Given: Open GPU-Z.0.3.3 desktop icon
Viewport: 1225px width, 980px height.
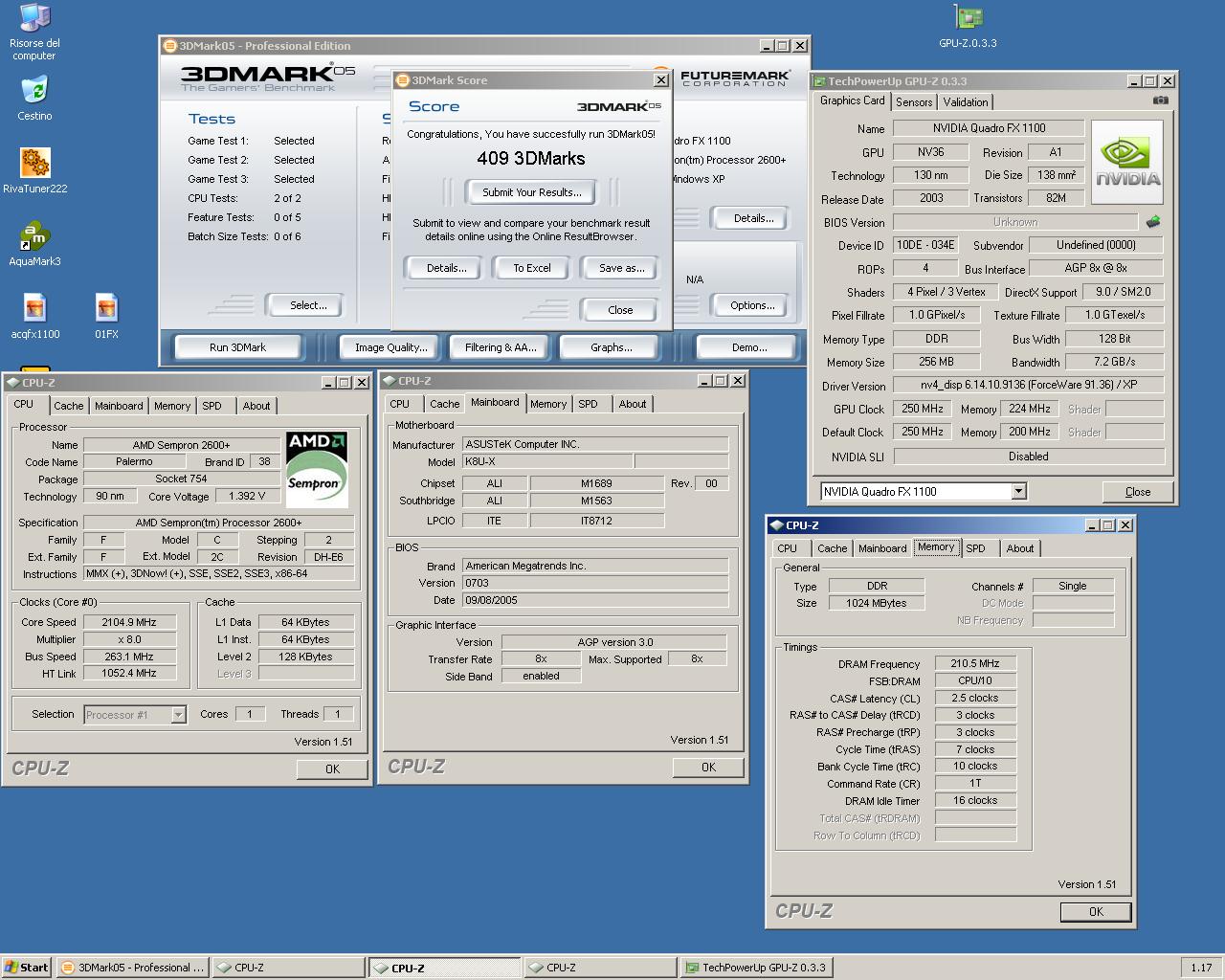Looking at the screenshot, I should (968, 26).
